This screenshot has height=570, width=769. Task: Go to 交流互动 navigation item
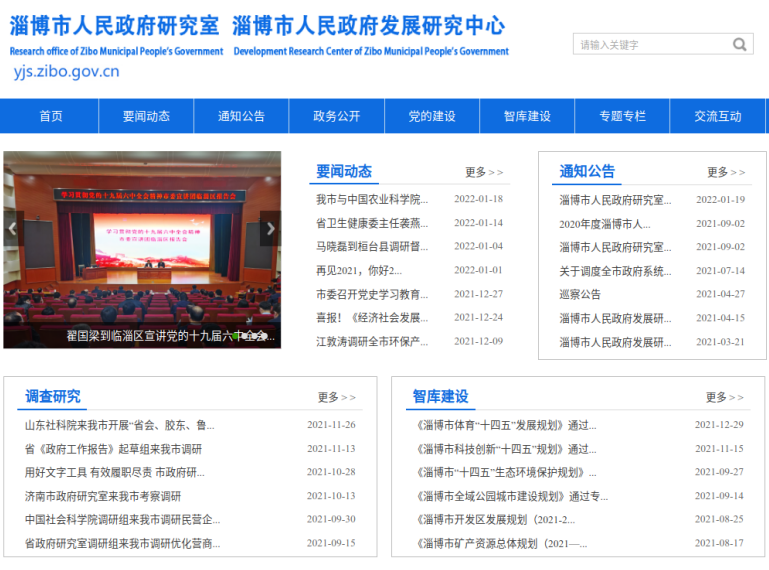pyautogui.click(x=717, y=116)
